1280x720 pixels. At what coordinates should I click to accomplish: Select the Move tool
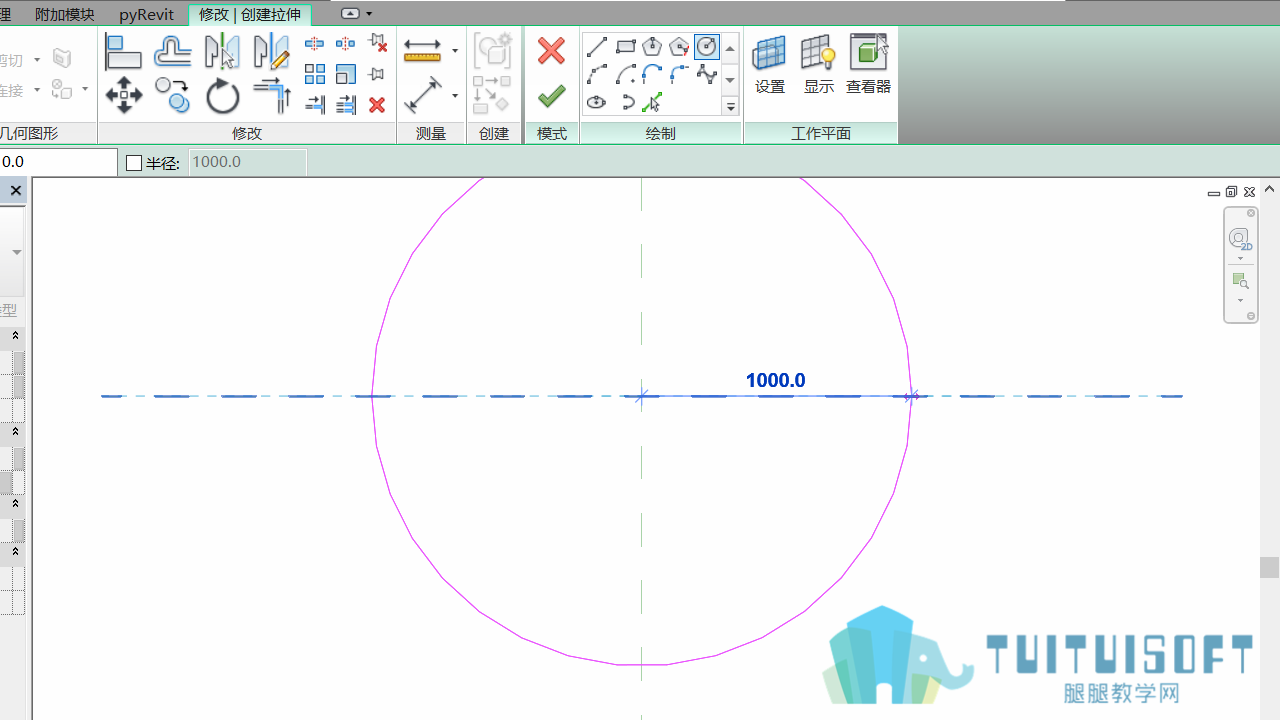tap(123, 97)
